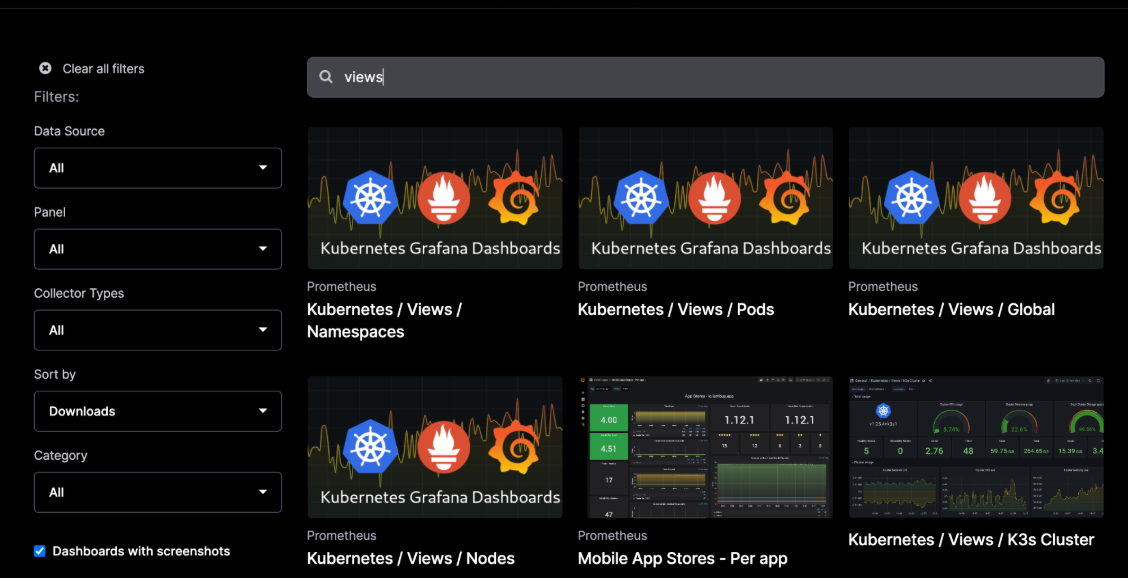
Task: Focus the search field containing 'views'
Action: pyautogui.click(x=706, y=77)
